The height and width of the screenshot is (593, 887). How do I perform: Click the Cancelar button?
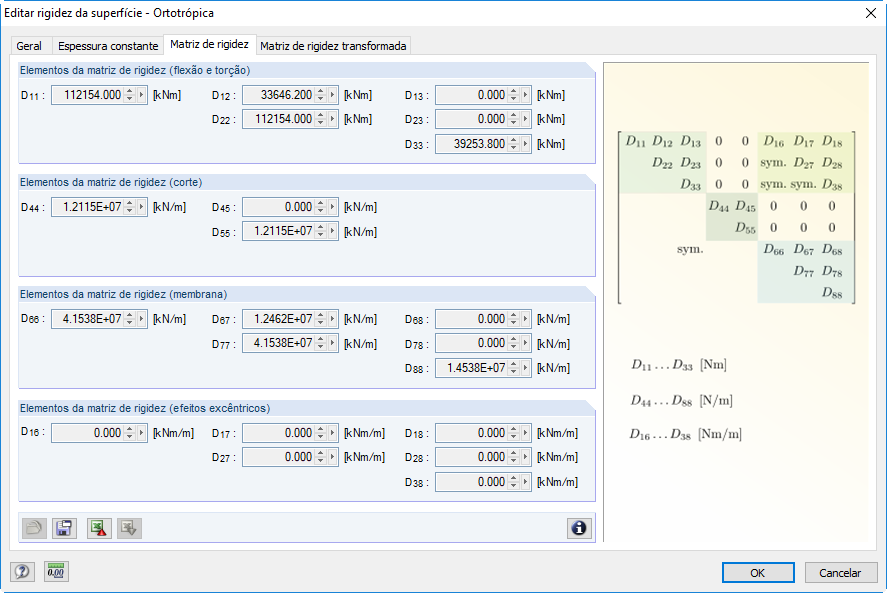click(x=840, y=573)
